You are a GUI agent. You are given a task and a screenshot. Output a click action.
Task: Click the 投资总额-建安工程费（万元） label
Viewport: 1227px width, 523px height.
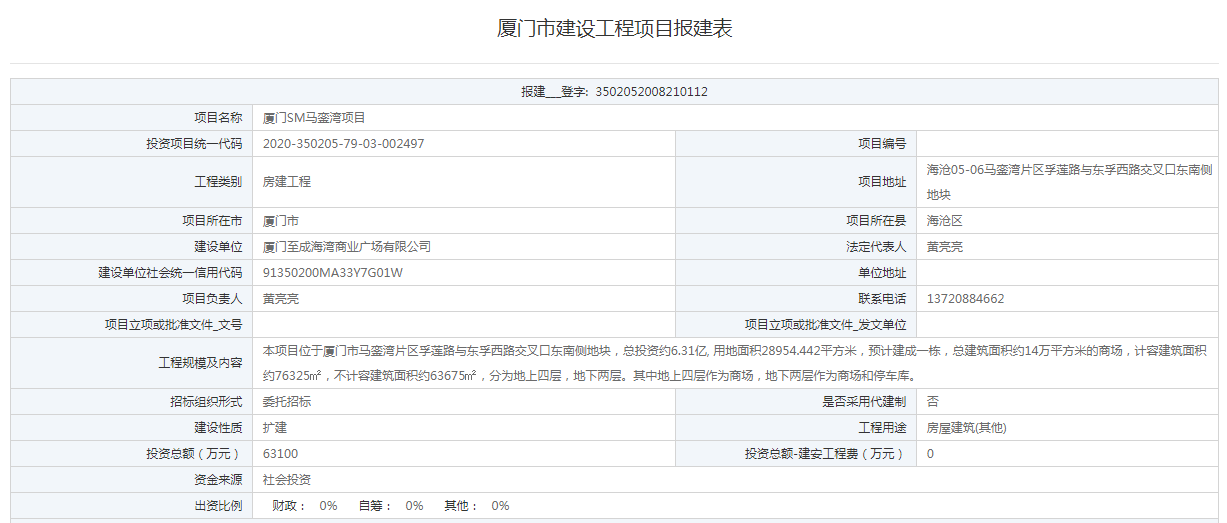coord(826,454)
